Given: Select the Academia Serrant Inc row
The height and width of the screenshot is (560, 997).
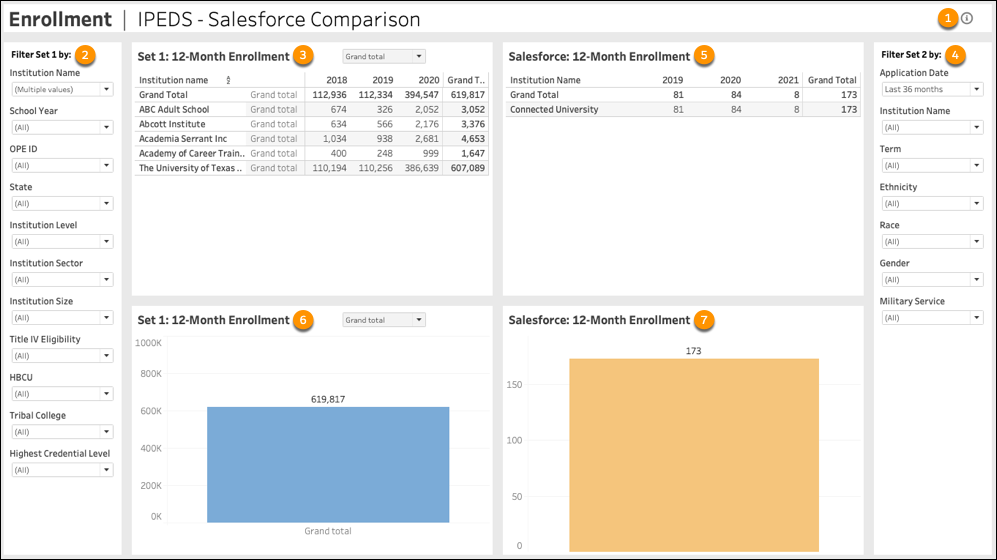Looking at the screenshot, I should 312,139.
